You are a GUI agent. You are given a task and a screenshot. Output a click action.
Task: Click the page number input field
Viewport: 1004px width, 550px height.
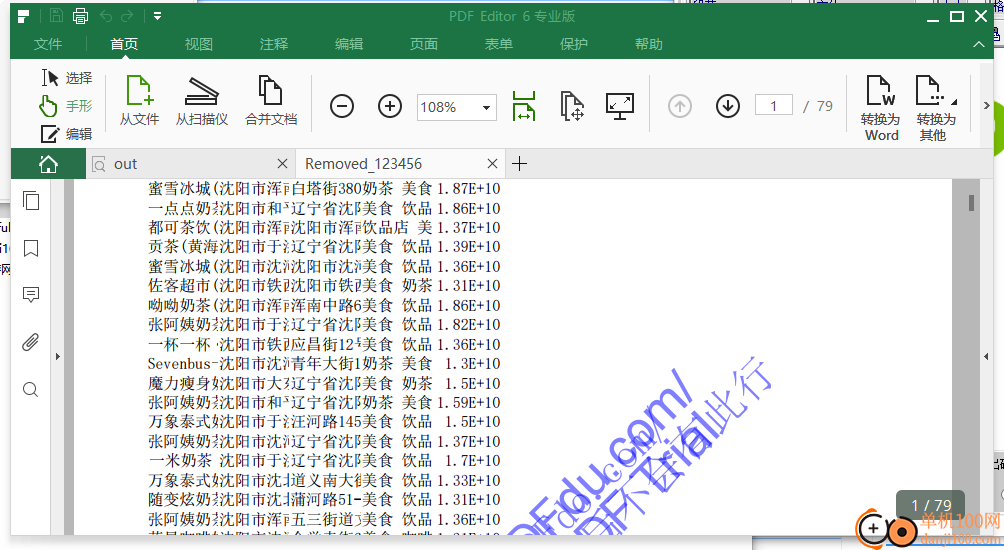tap(773, 106)
